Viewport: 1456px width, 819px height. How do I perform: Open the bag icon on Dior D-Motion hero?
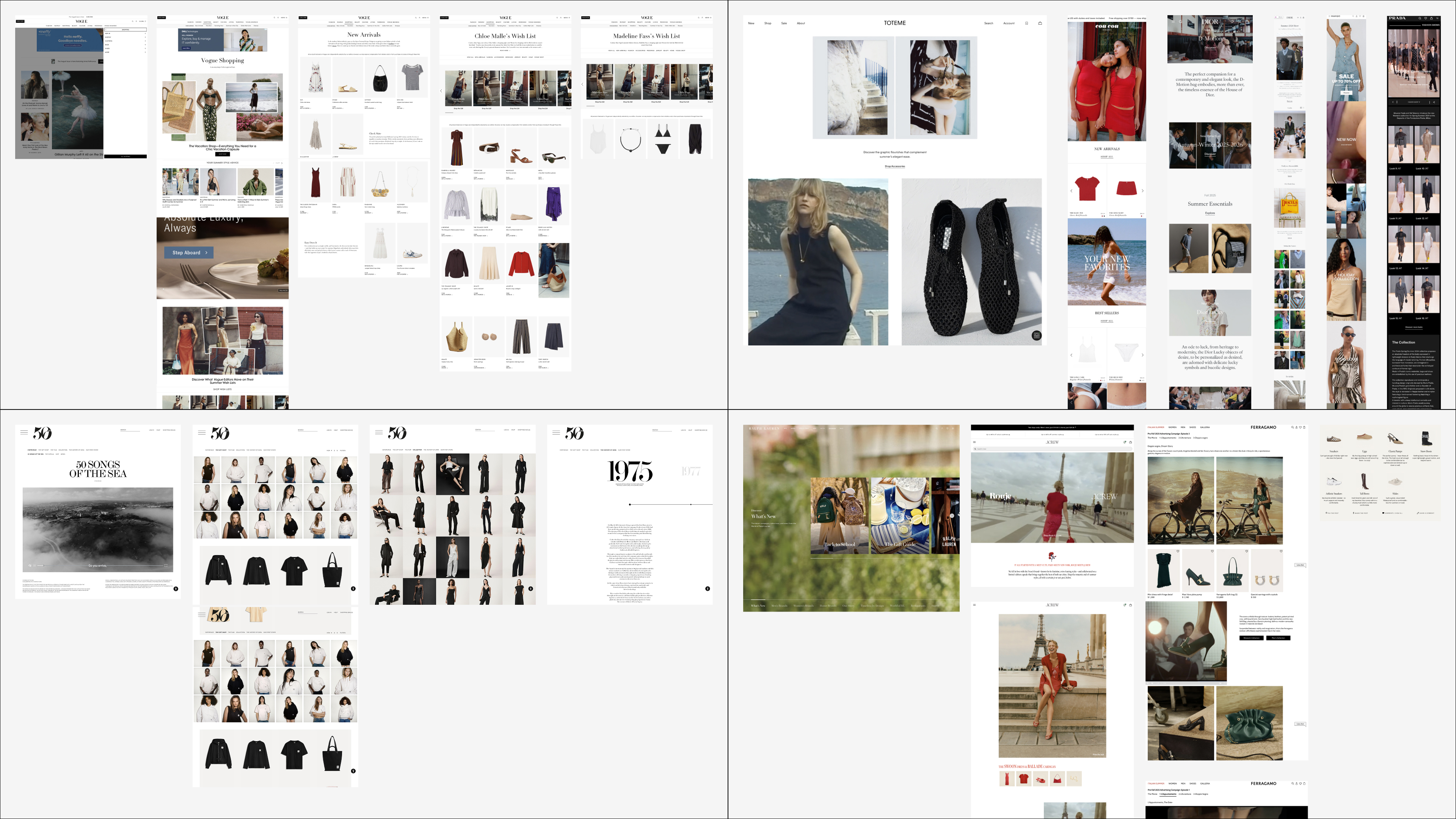pyautogui.click(x=1247, y=22)
